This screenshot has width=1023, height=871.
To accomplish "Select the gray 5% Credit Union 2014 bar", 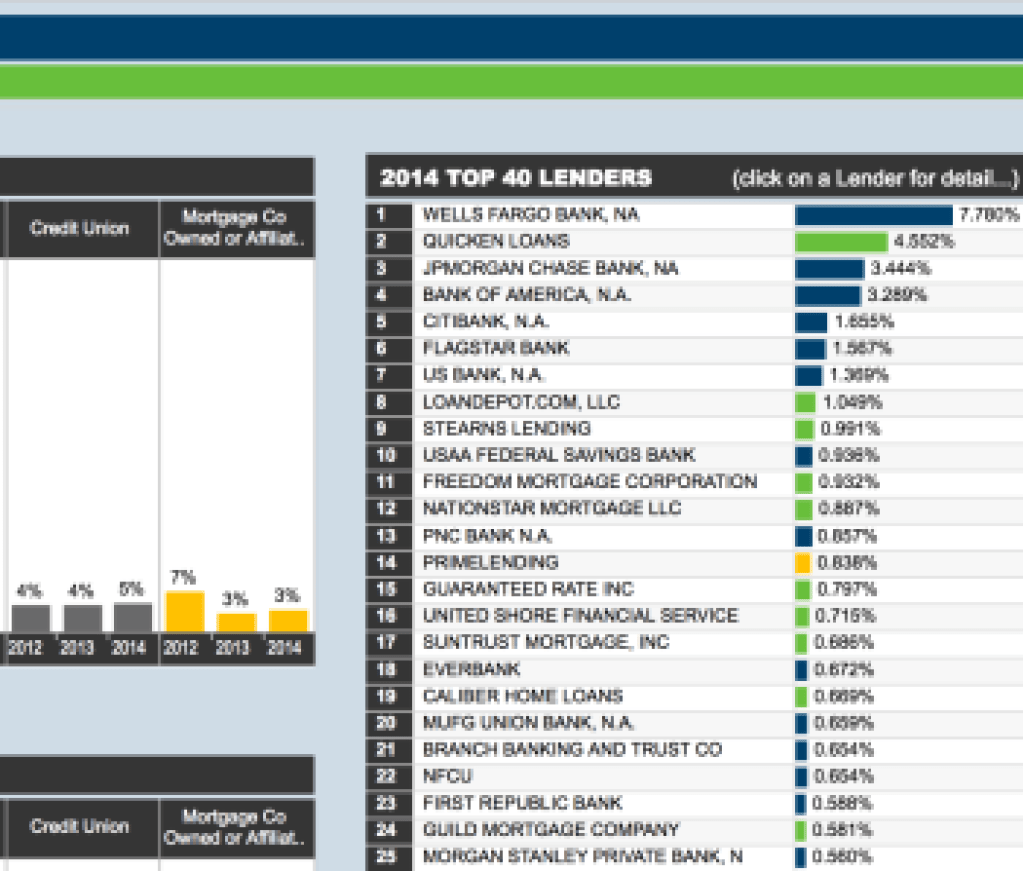I will [132, 617].
